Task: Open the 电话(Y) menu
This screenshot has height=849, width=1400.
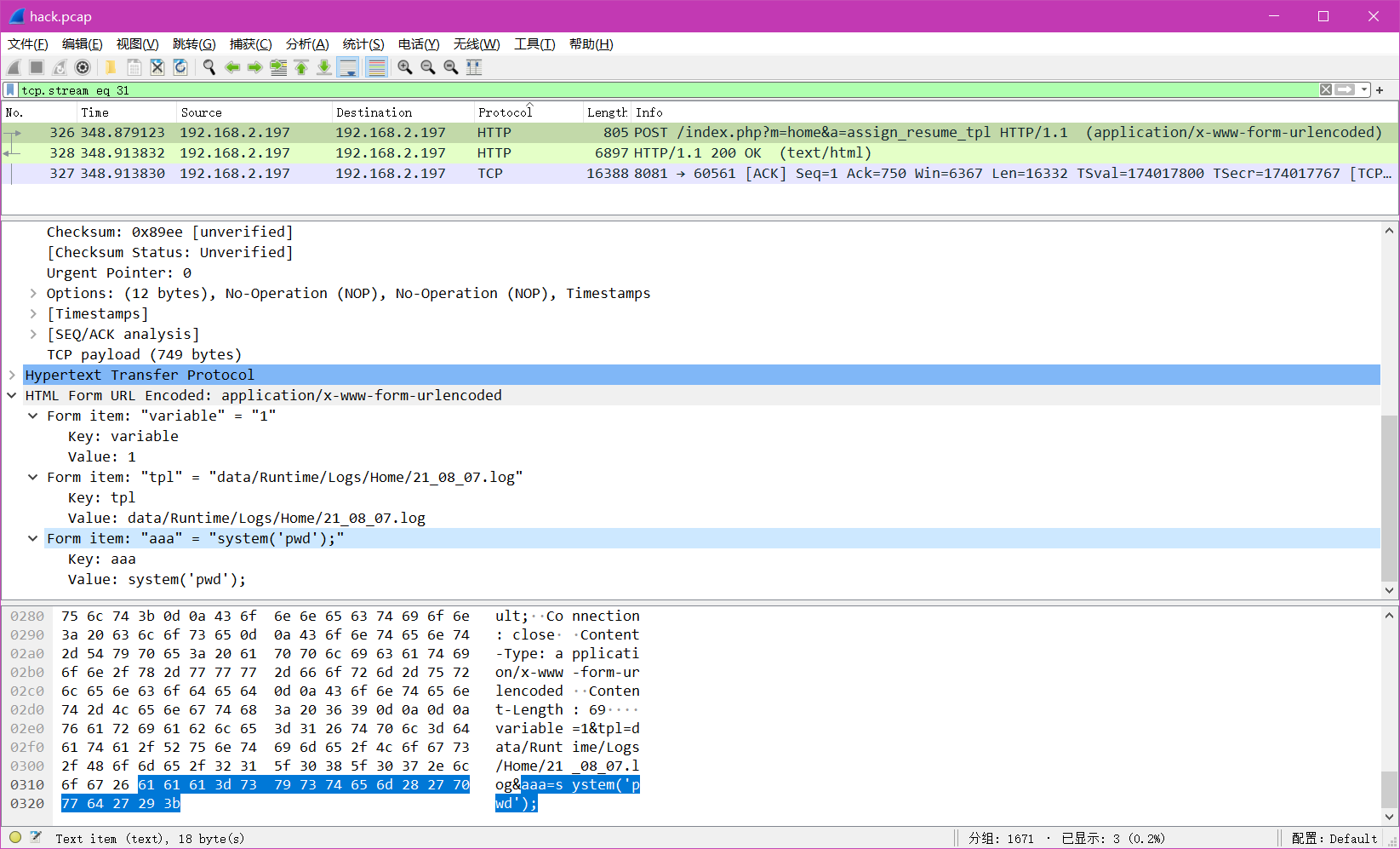Action: pyautogui.click(x=419, y=44)
